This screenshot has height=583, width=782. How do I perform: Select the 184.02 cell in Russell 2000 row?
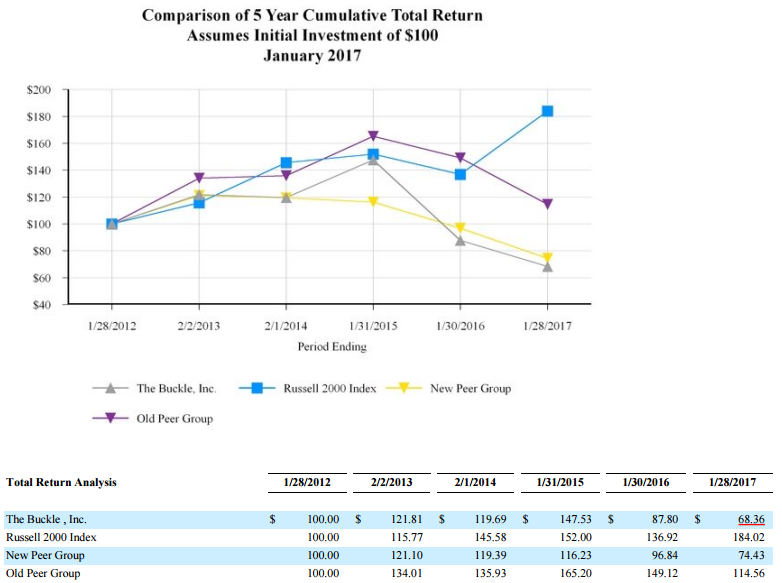748,538
